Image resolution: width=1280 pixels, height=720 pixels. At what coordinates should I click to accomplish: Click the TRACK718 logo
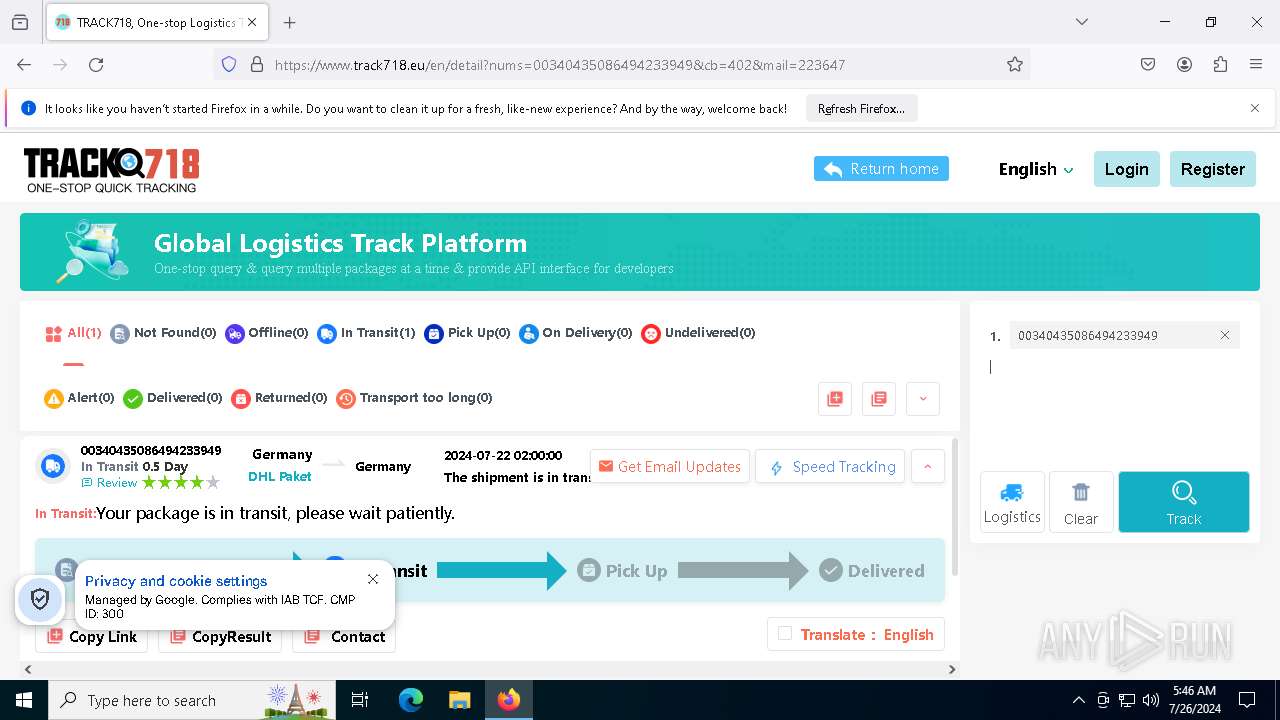coord(111,170)
